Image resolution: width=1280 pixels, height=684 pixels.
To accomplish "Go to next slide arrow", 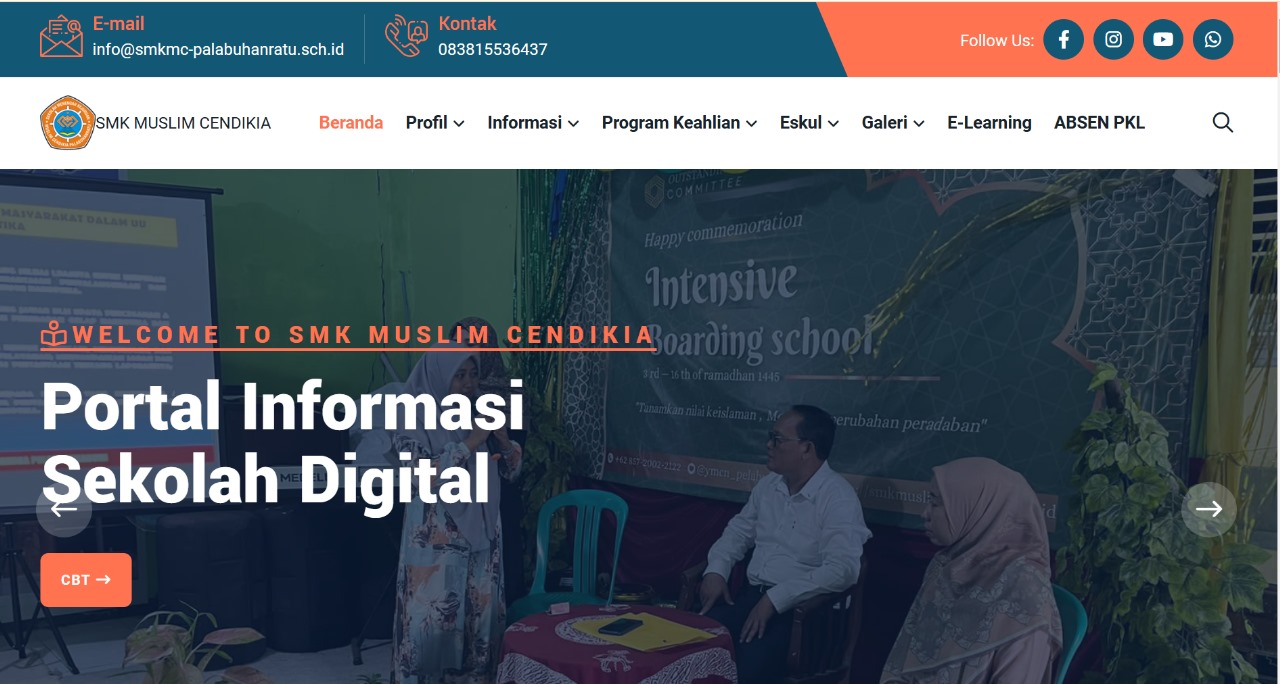I will 1209,509.
